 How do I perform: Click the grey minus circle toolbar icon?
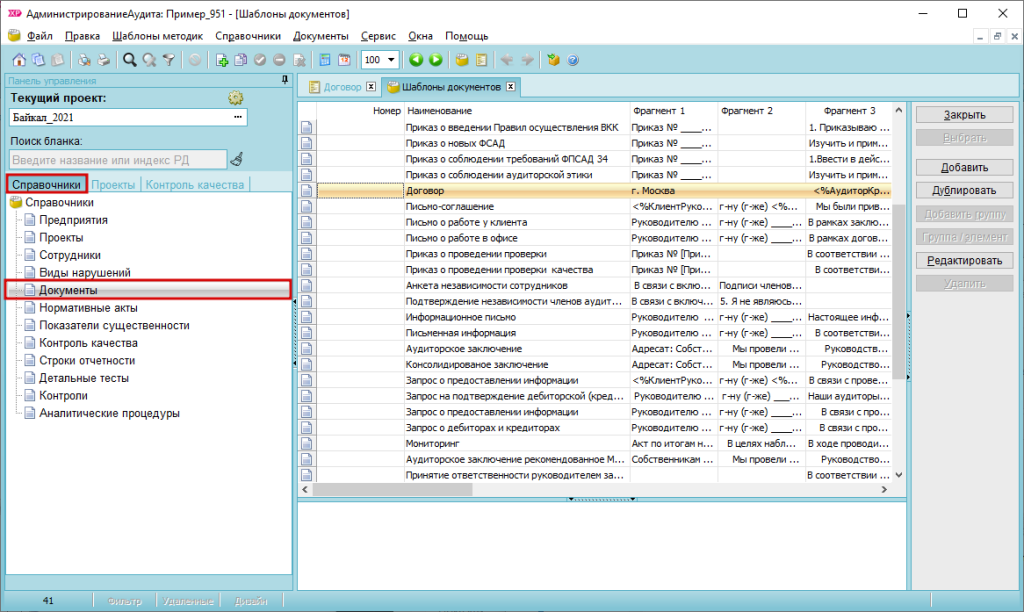coord(280,60)
